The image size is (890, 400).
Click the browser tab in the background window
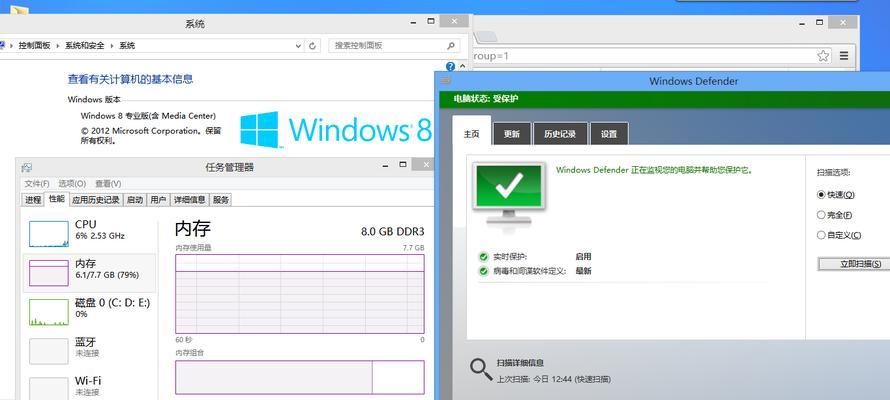484,37
